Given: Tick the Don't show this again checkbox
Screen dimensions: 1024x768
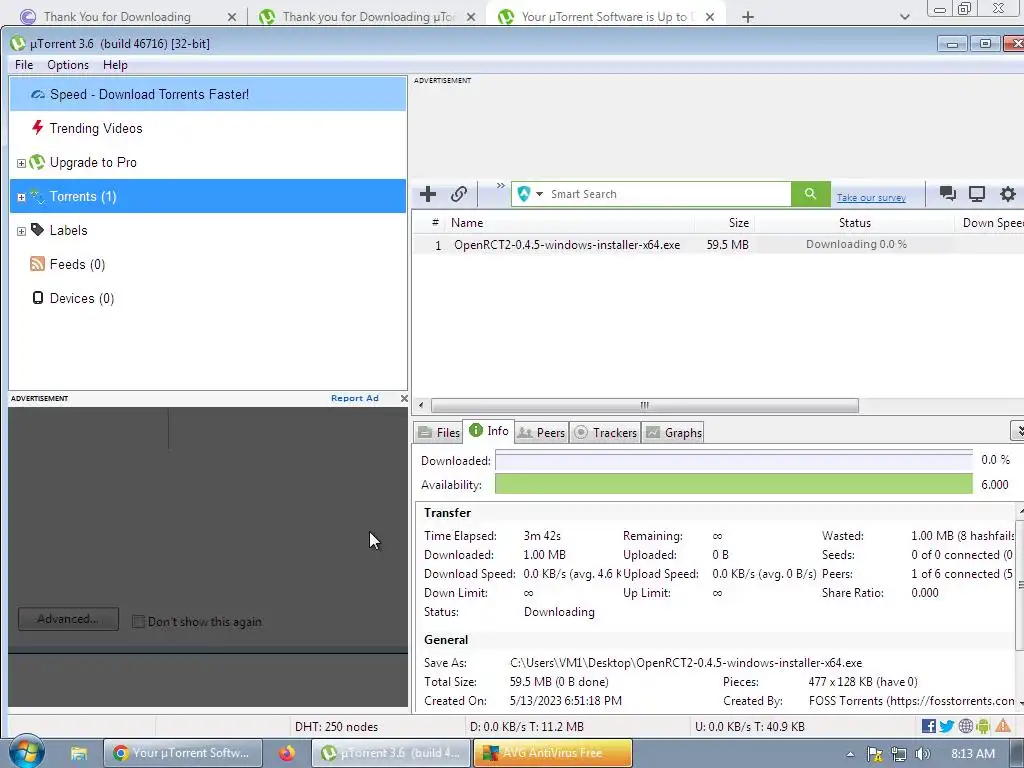Looking at the screenshot, I should tap(138, 621).
